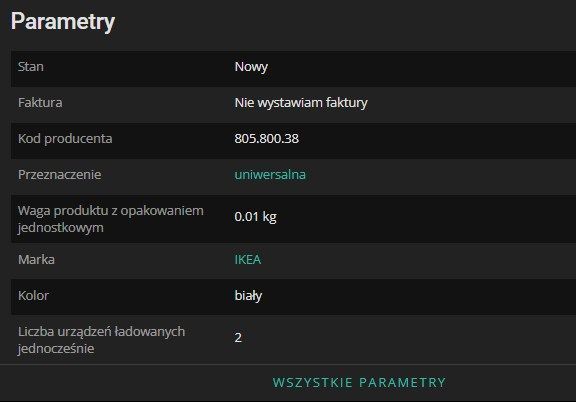Image resolution: width=576 pixels, height=402 pixels.
Task: Select the Stan parameter label
Action: (31, 67)
